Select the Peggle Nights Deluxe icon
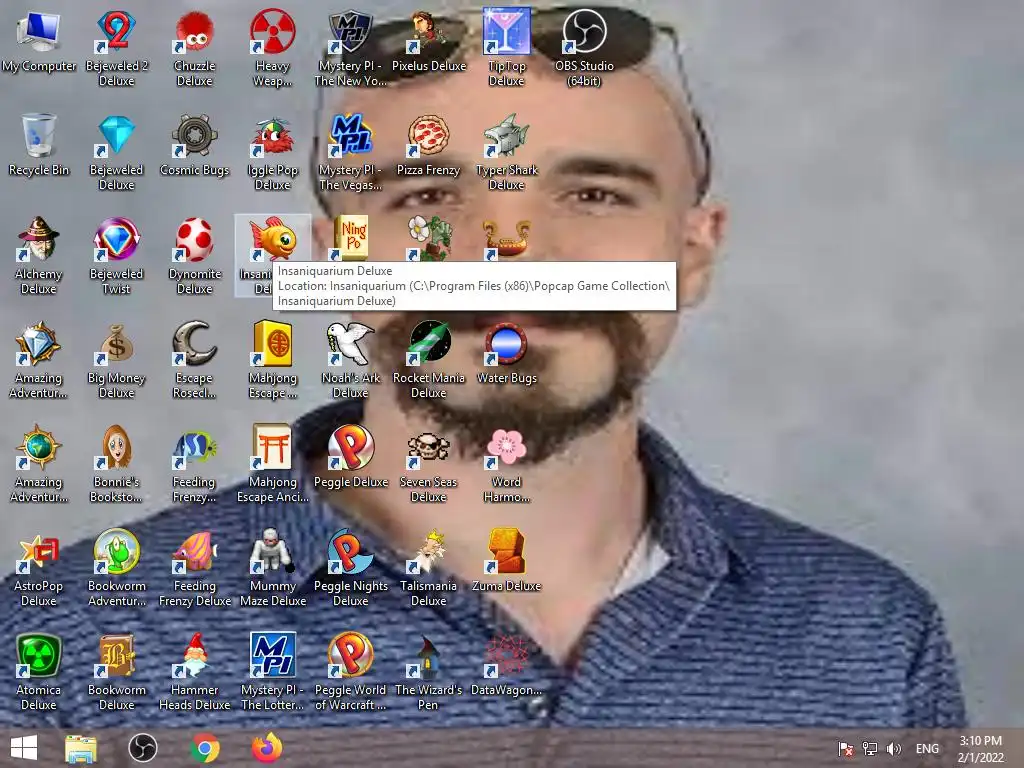 [x=351, y=551]
